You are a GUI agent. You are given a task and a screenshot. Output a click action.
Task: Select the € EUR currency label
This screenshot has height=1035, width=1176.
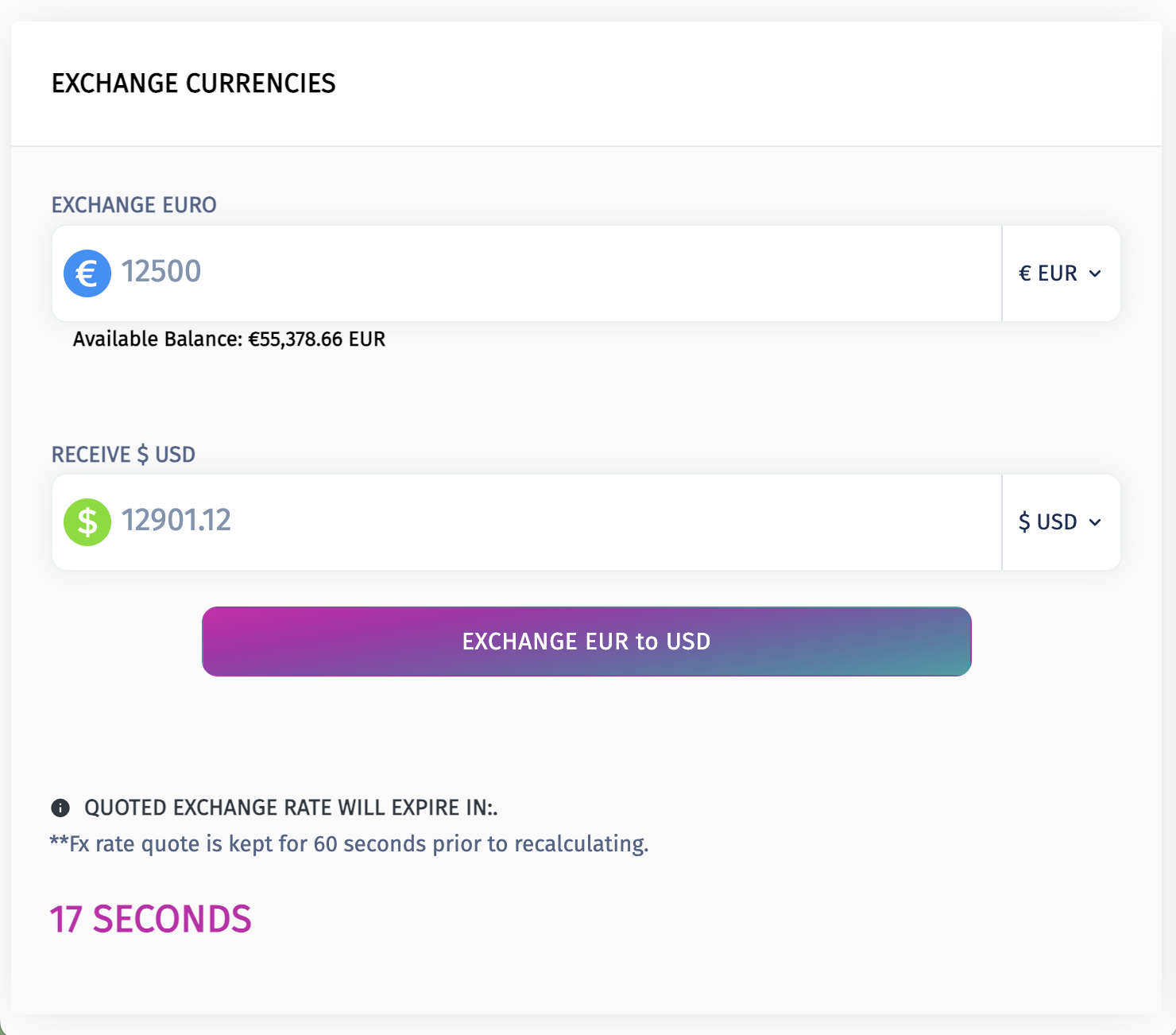(x=1048, y=273)
